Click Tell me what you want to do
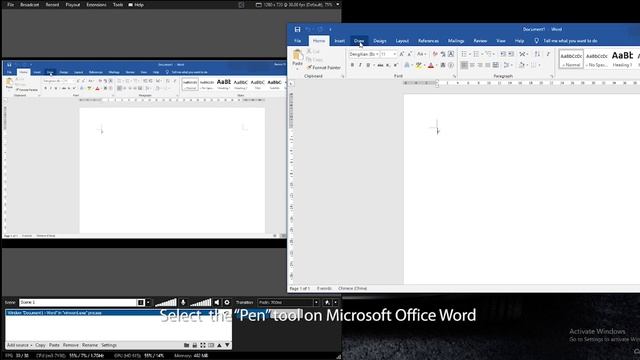 tap(570, 41)
